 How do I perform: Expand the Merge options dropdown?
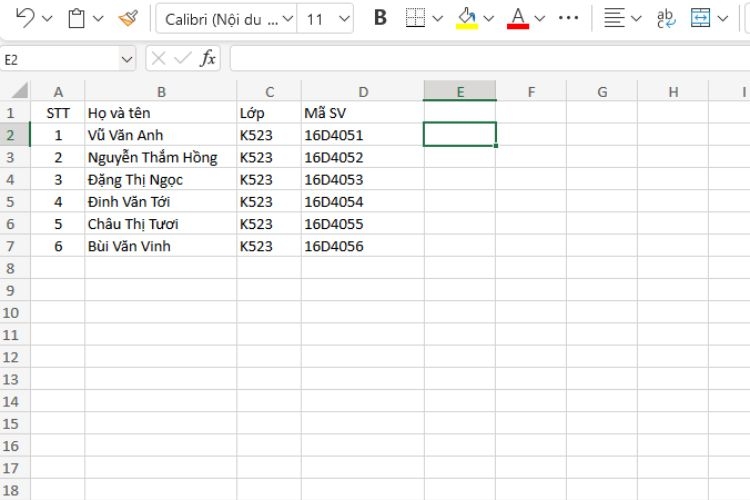click(723, 19)
